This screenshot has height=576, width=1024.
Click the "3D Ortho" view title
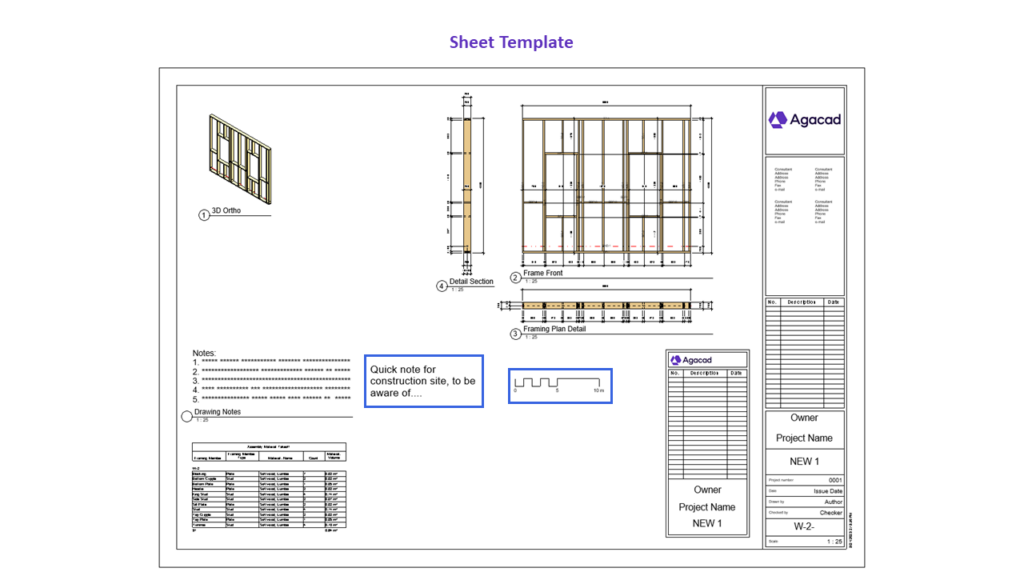pos(226,210)
